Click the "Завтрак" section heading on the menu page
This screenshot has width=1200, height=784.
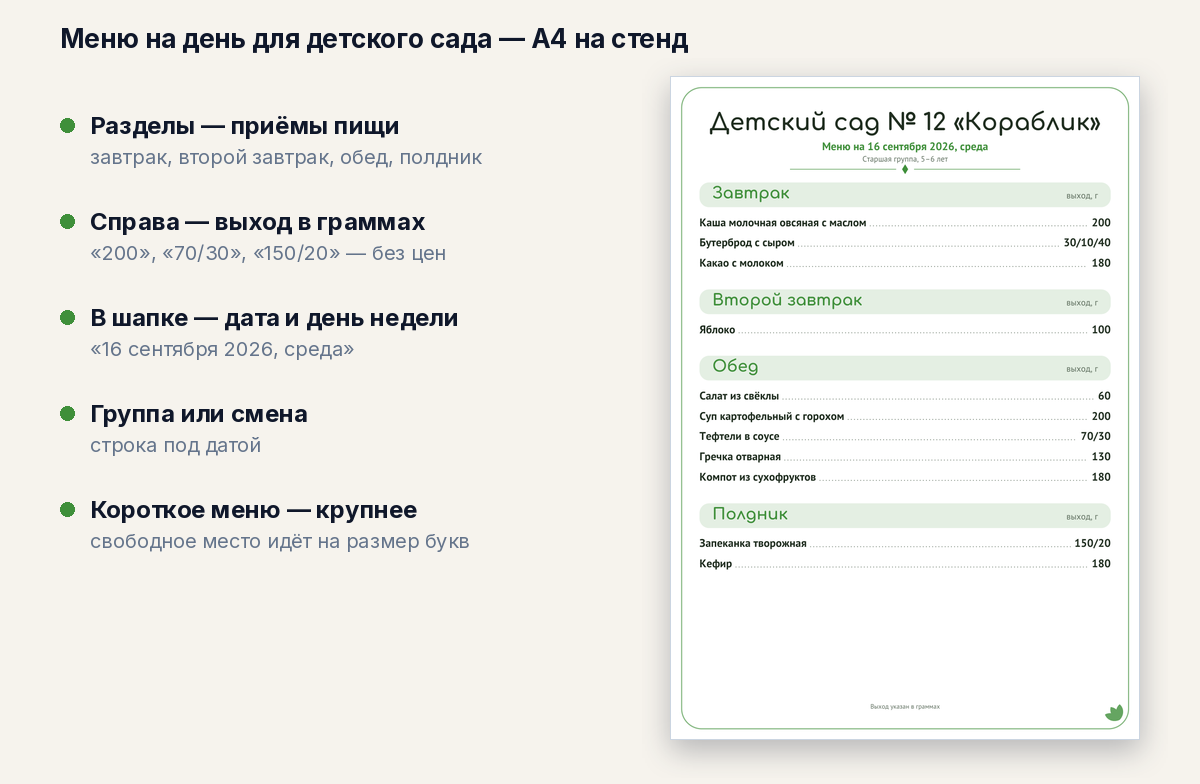(751, 193)
